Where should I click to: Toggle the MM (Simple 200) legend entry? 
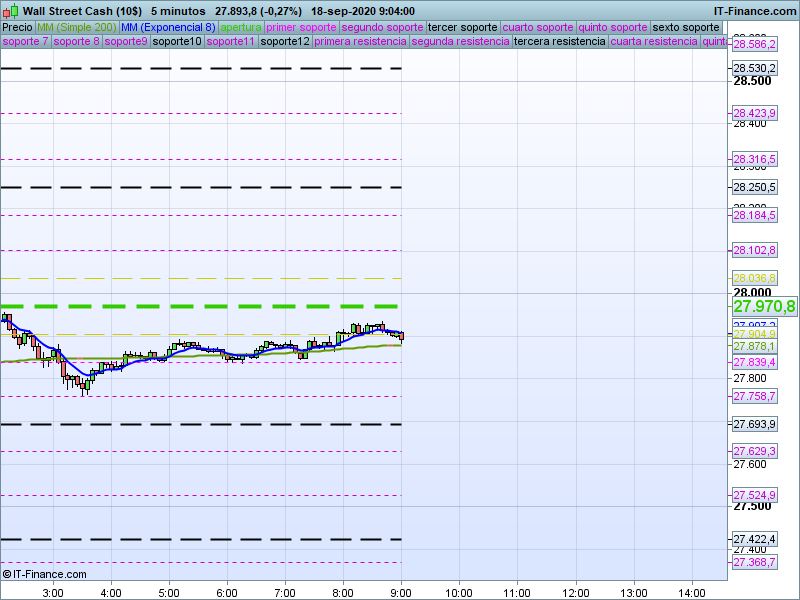pyautogui.click(x=76, y=27)
